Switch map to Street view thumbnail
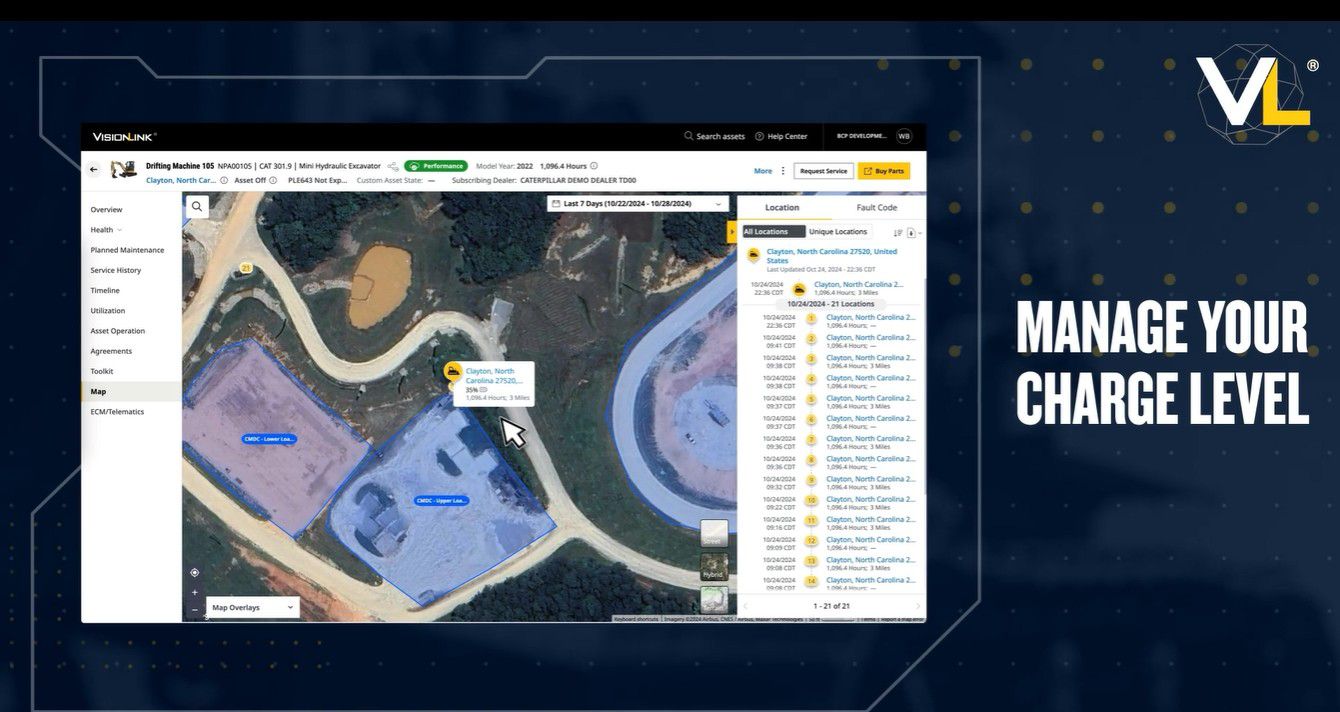The width and height of the screenshot is (1340, 712). [714, 533]
